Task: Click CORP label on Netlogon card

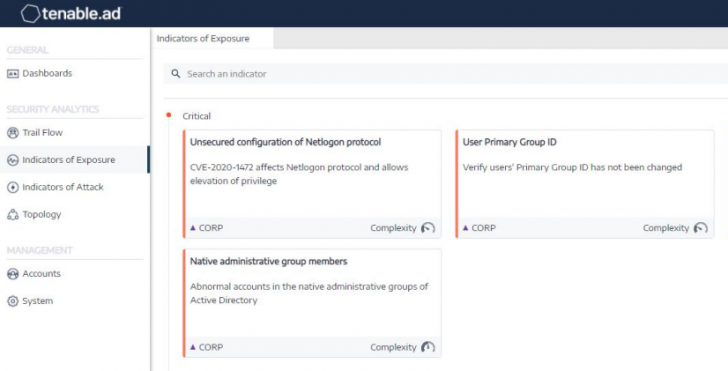Action: [211, 228]
